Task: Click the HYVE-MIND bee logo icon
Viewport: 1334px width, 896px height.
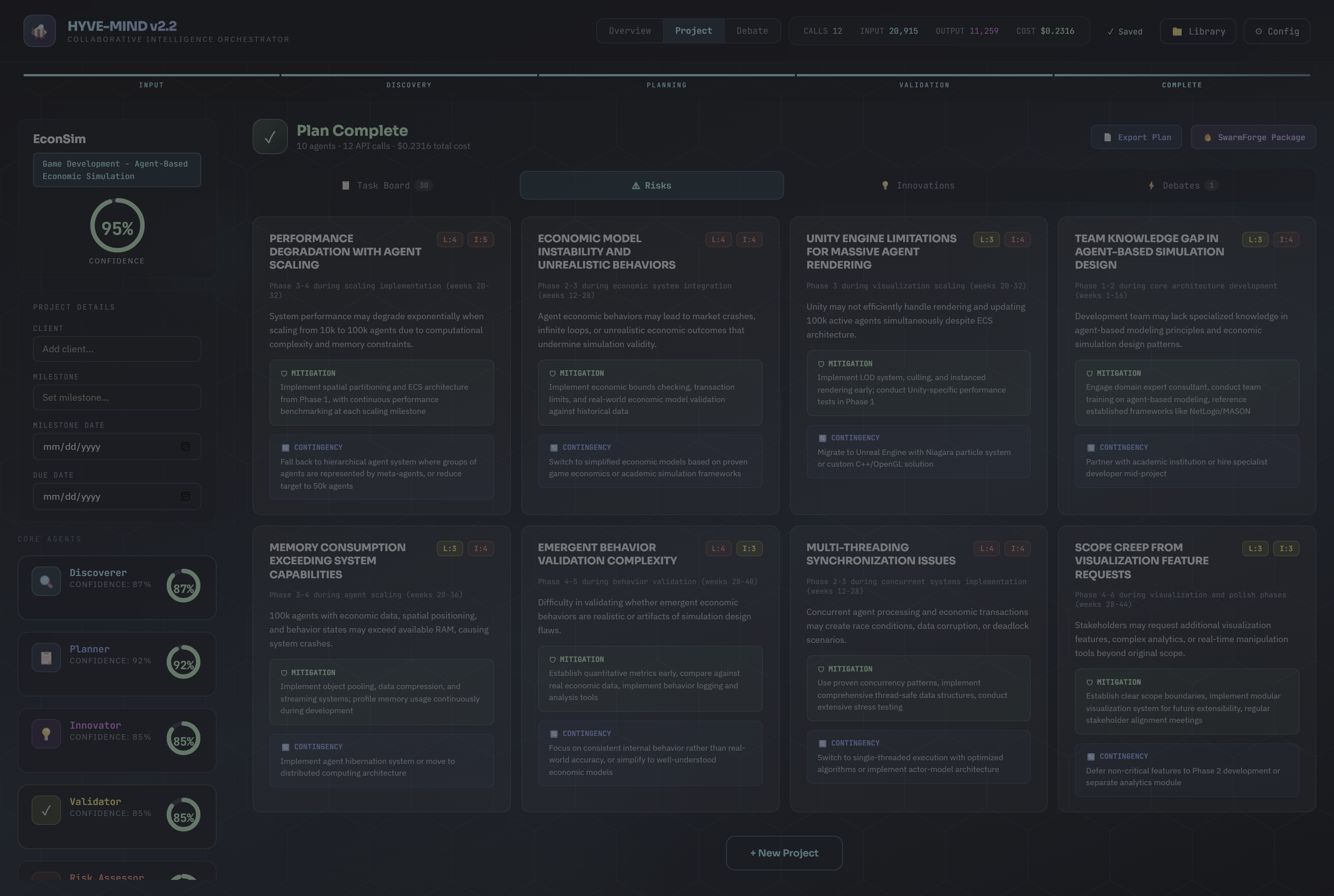Action: click(x=39, y=31)
